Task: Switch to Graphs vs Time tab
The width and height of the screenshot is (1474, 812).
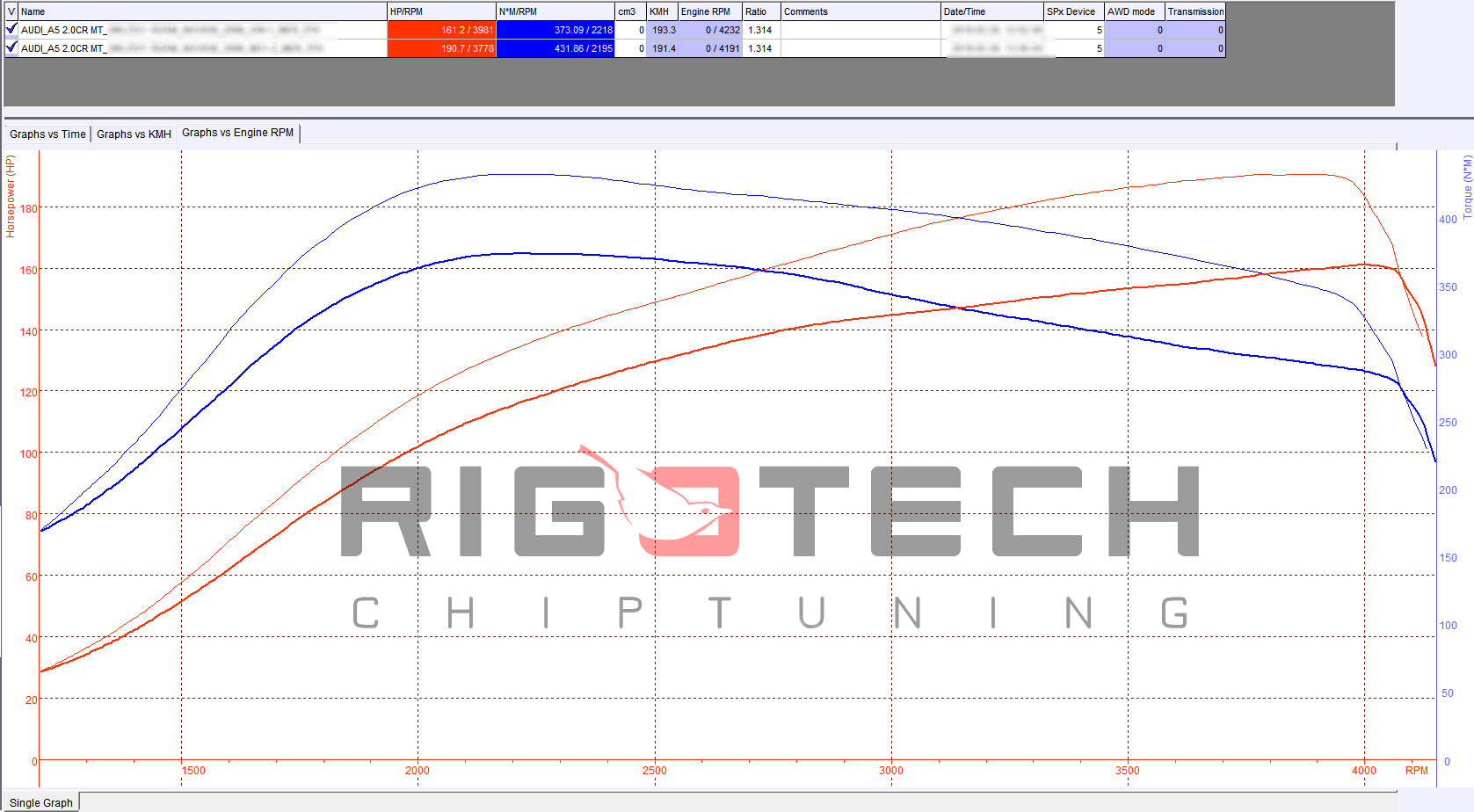Action: tap(47, 134)
